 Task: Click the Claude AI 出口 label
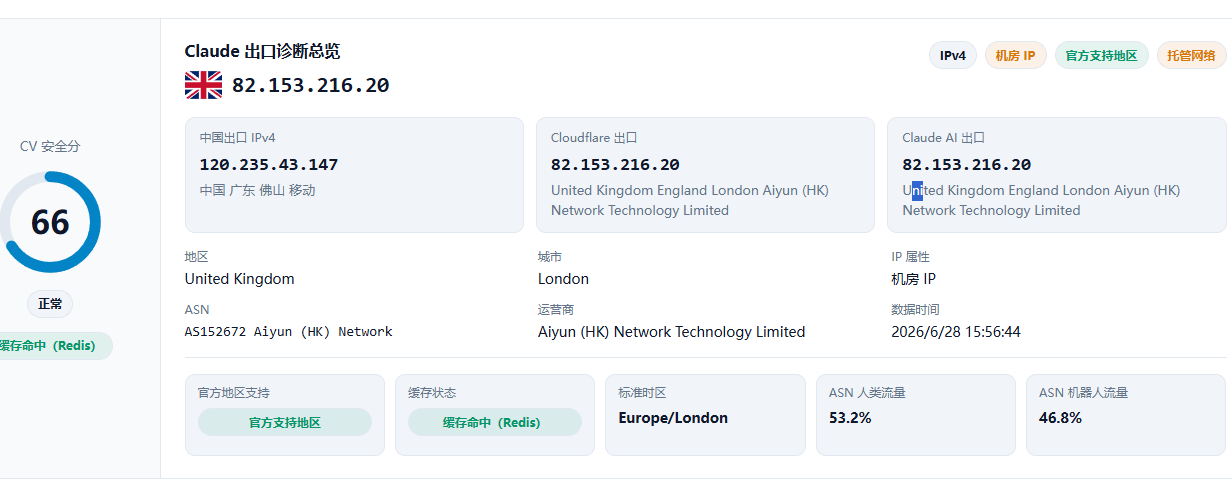943,138
